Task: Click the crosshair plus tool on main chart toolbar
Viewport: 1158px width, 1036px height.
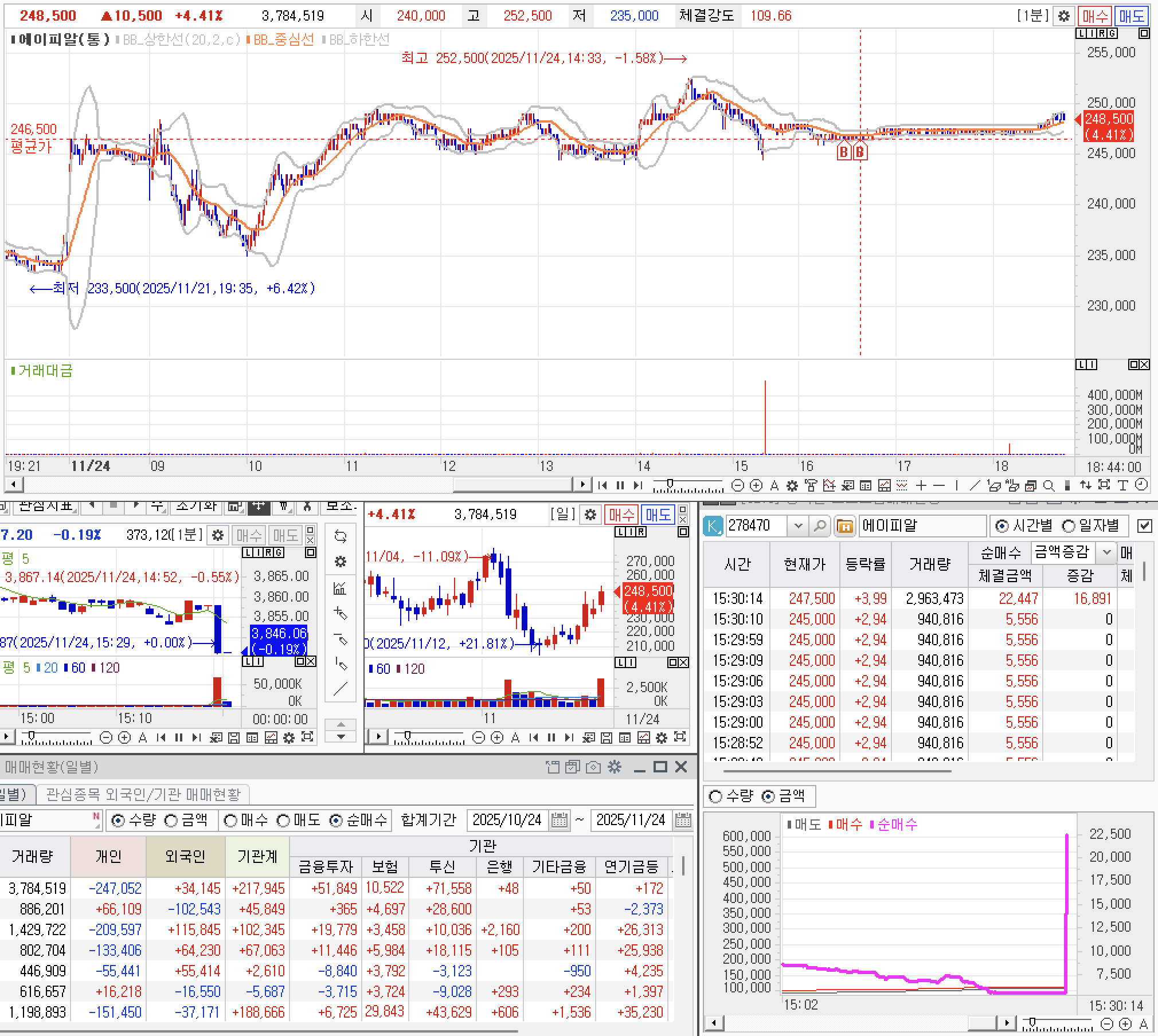Action: click(921, 486)
